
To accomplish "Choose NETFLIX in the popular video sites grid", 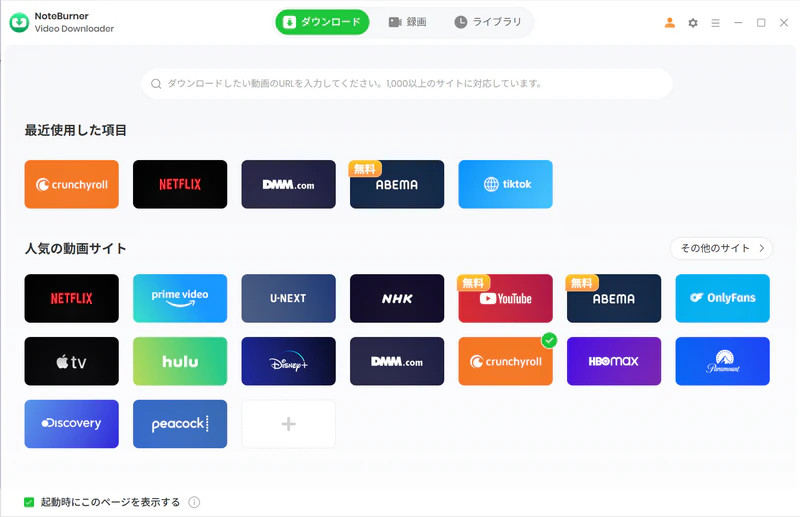I will click(71, 298).
